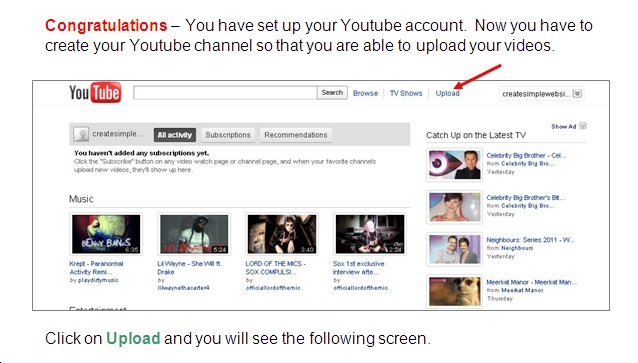Viewport: 638px width, 363px height.
Task: Open first Celebrity Big Brother thumbnail with eye logo
Action: [x=454, y=164]
